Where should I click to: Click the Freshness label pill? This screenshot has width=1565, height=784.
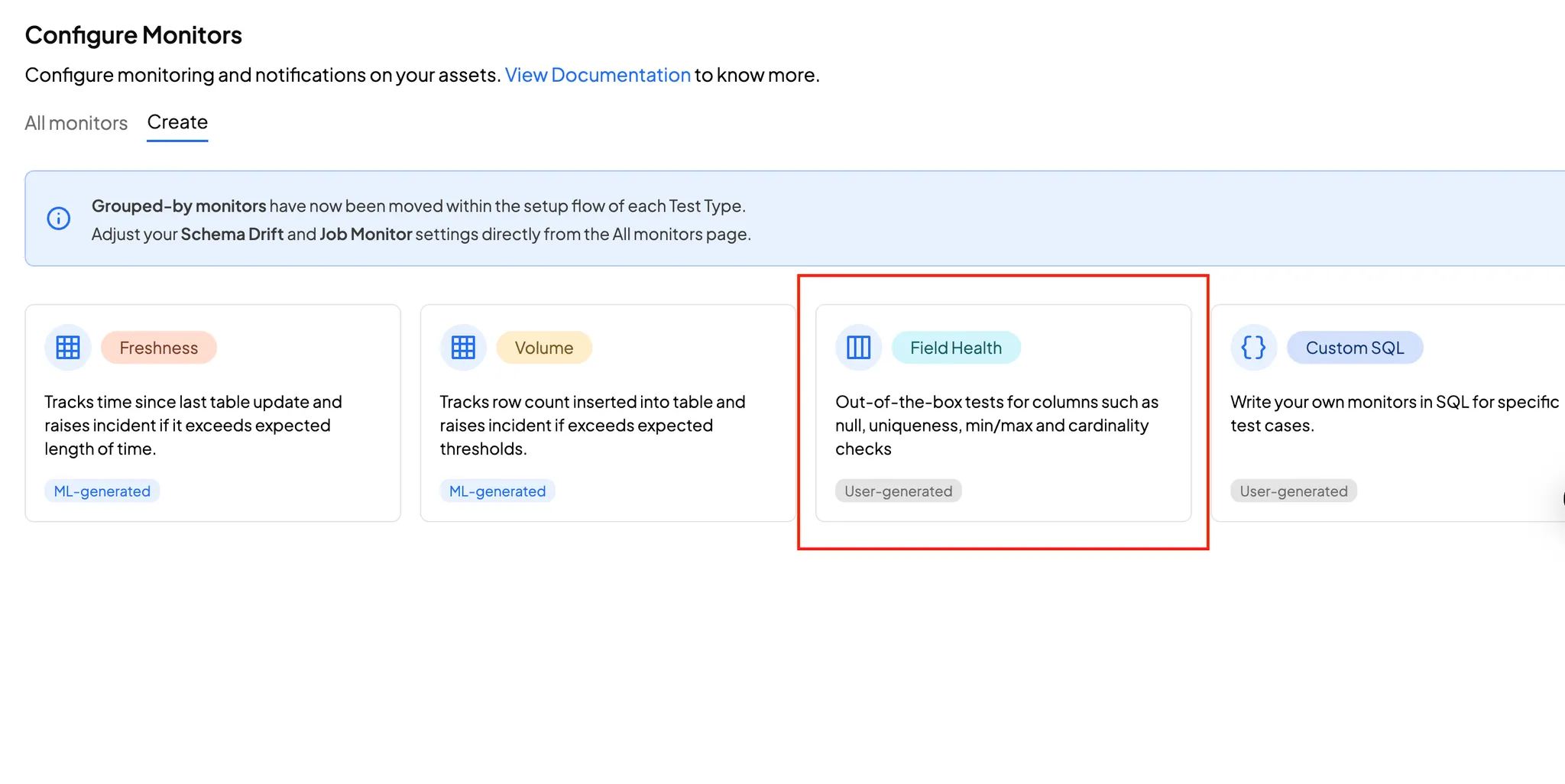click(x=159, y=348)
